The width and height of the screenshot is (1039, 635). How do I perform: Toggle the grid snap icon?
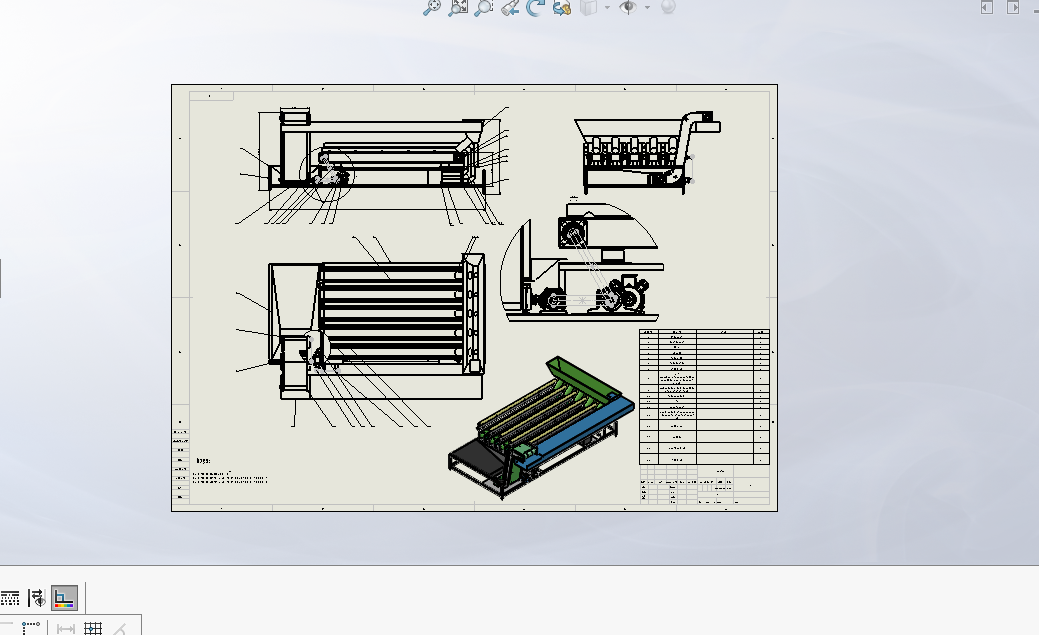pos(93,628)
